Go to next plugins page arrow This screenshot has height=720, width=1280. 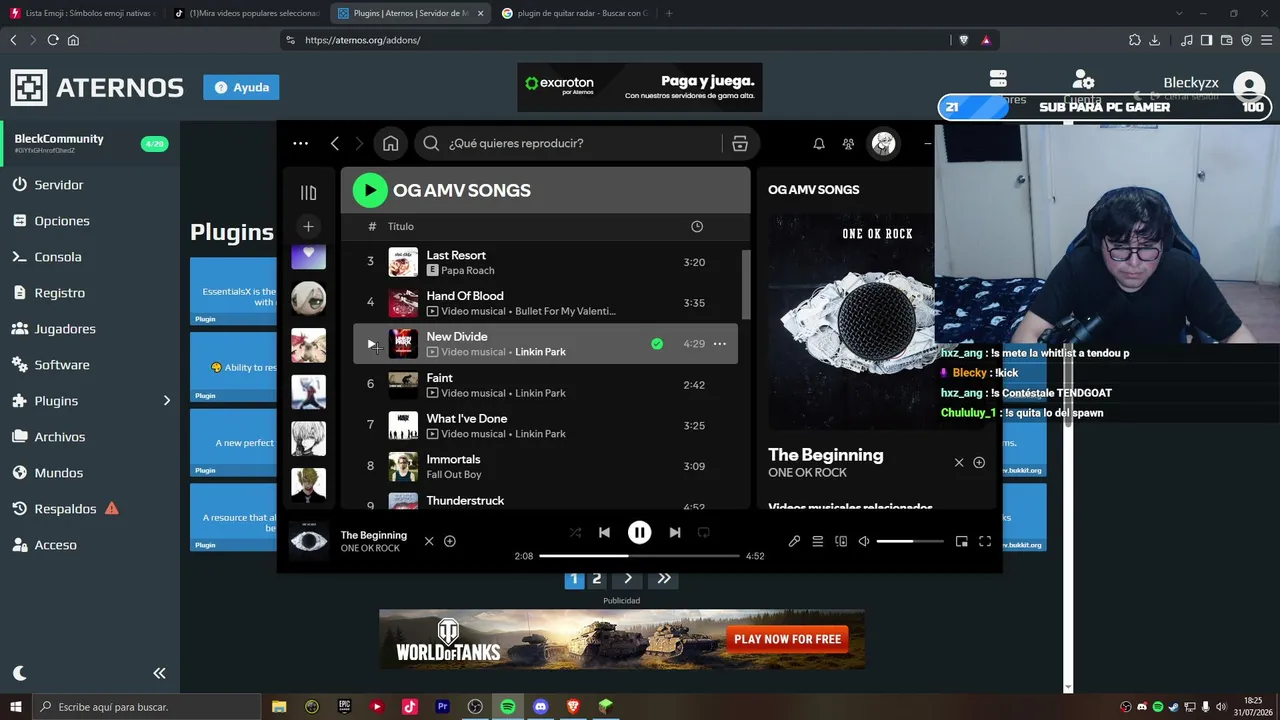coord(628,579)
